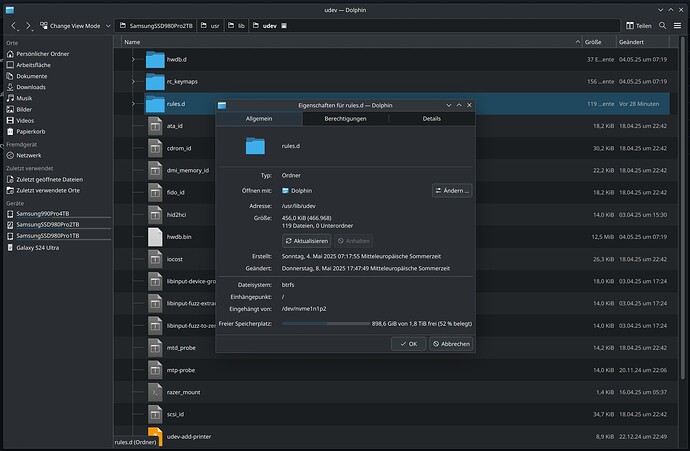Switch to Details tab
Image resolution: width=690 pixels, height=451 pixels.
tap(432, 119)
